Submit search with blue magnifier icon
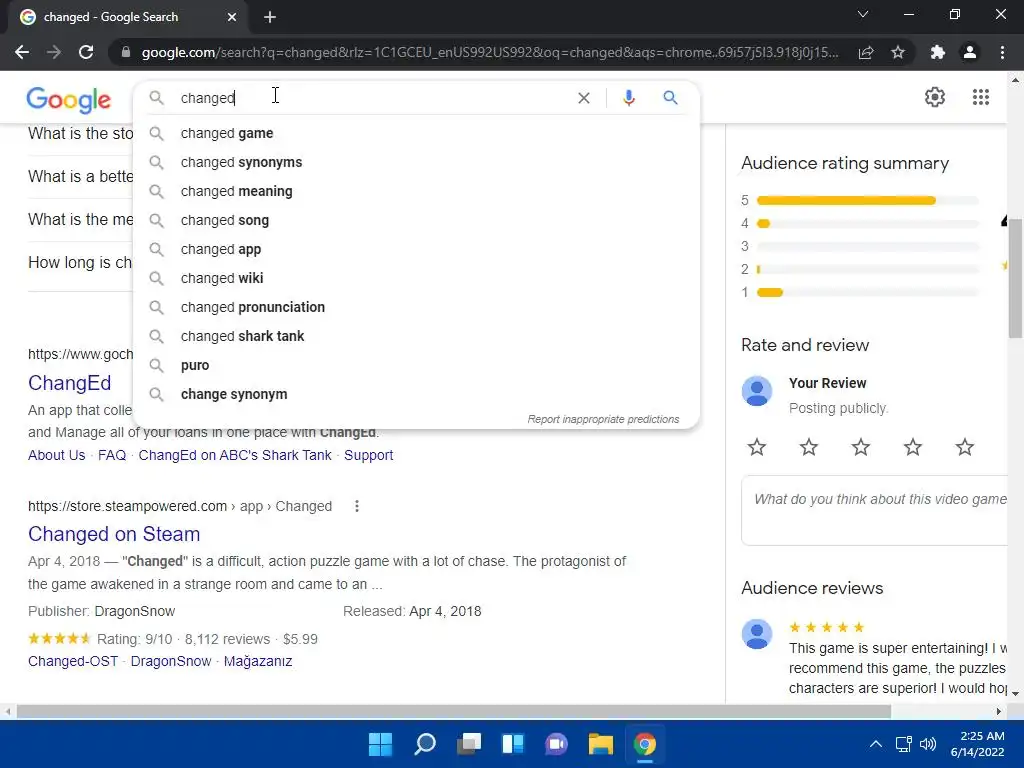 (x=670, y=98)
